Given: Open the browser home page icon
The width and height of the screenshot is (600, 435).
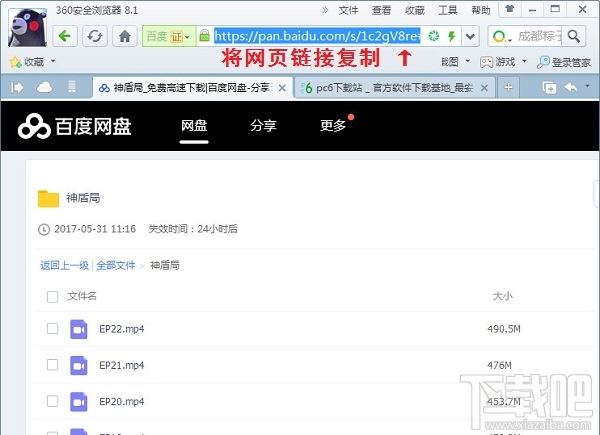Looking at the screenshot, I should pyautogui.click(x=125, y=37).
